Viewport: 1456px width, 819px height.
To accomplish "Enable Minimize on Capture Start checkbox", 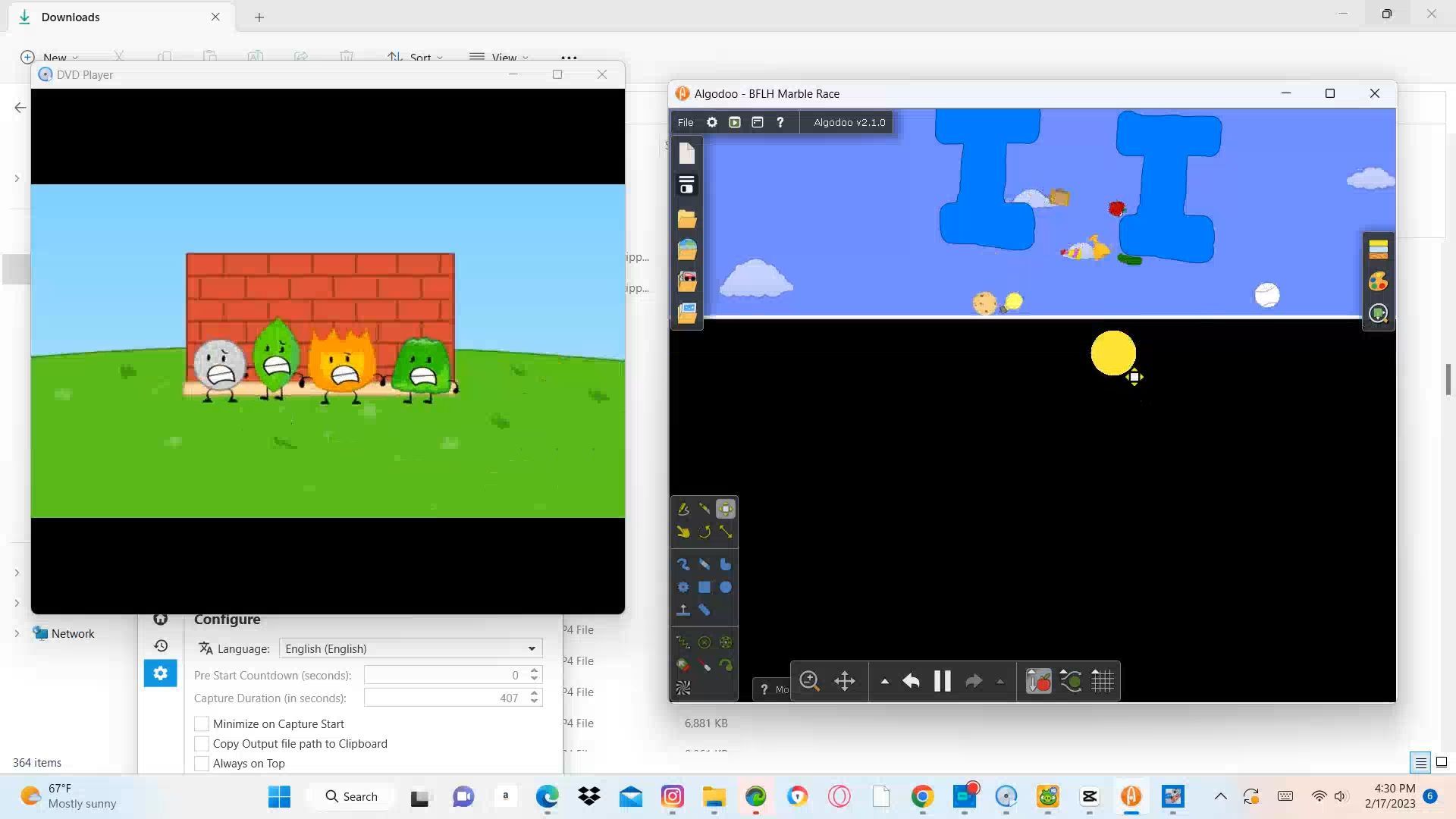I will pos(202,724).
